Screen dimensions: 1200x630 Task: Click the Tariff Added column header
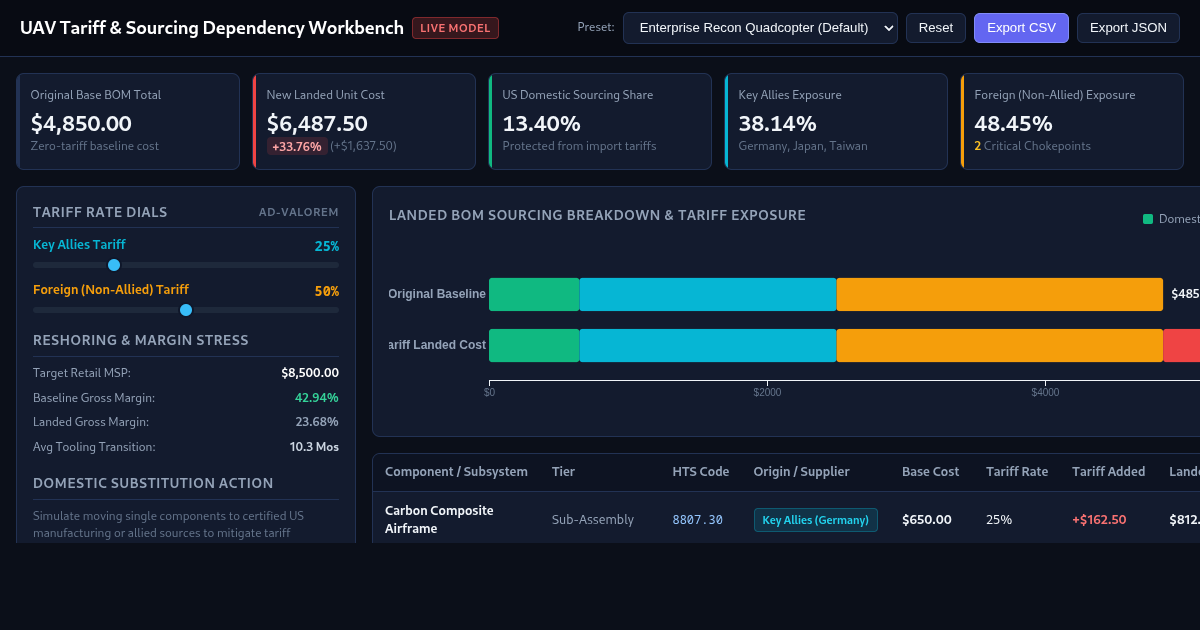click(x=1108, y=472)
